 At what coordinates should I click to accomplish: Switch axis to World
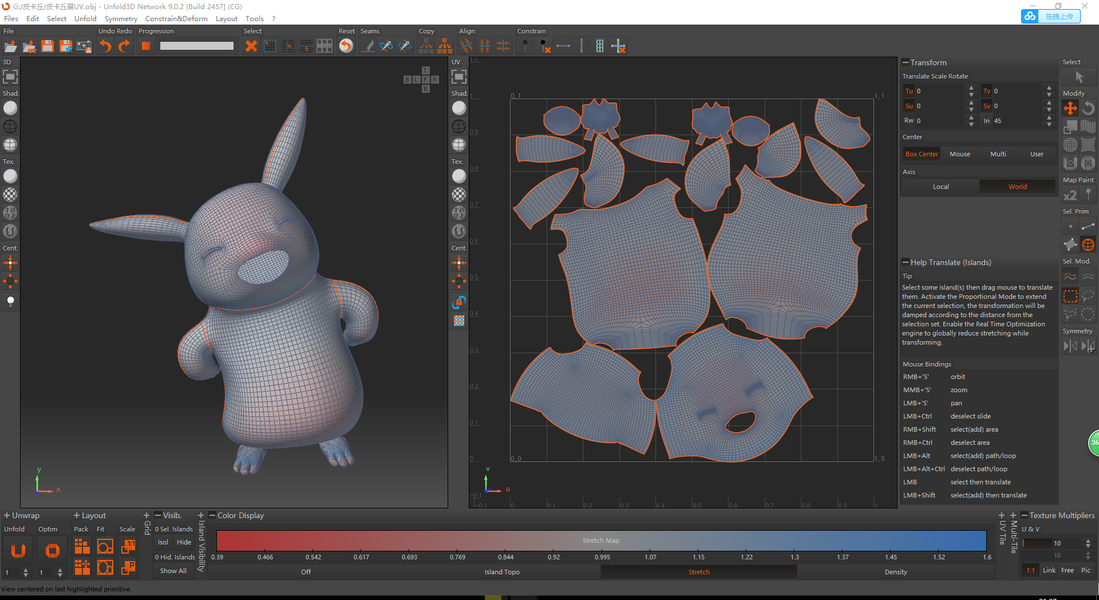(x=1018, y=186)
